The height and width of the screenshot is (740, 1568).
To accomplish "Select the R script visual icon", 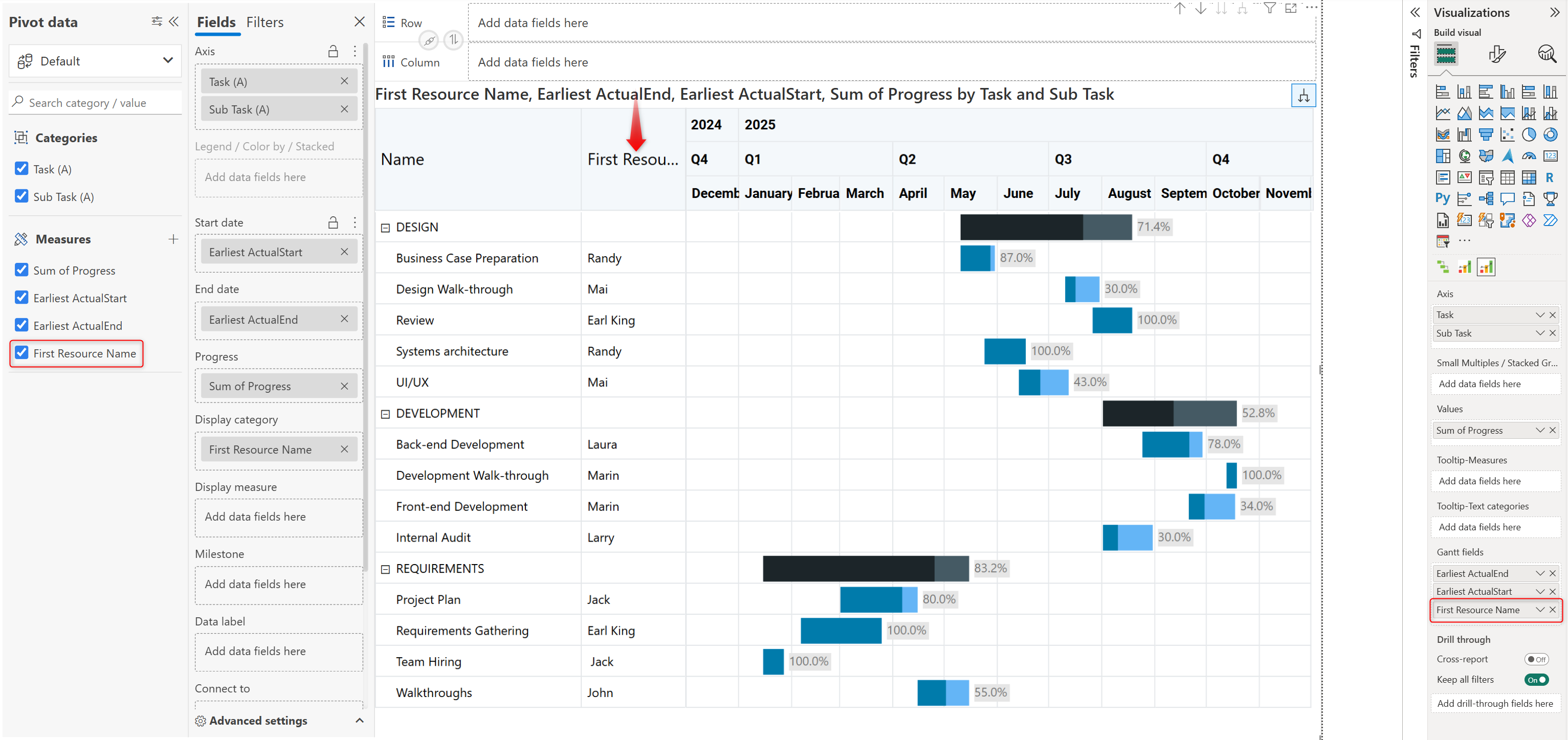I will 1549,177.
